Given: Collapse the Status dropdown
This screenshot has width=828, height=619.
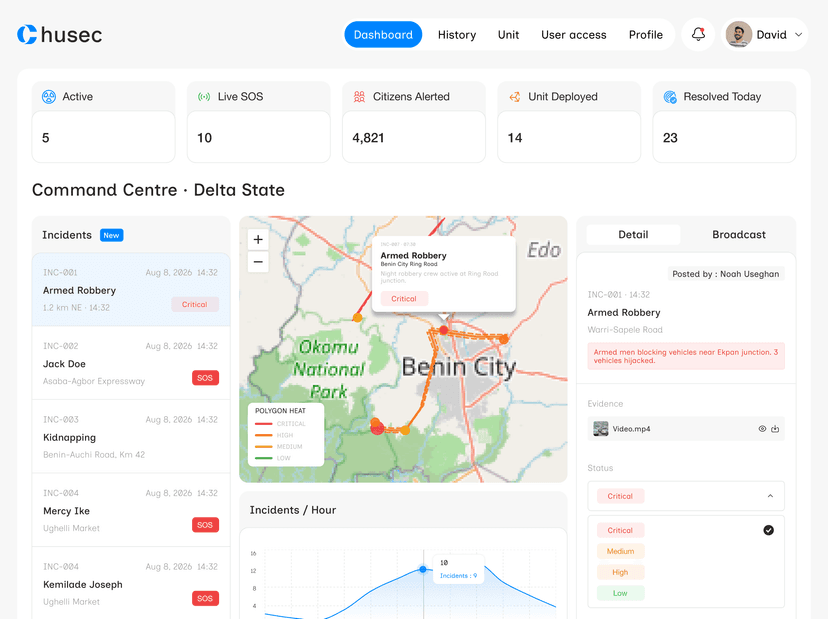Looking at the screenshot, I should coord(770,496).
